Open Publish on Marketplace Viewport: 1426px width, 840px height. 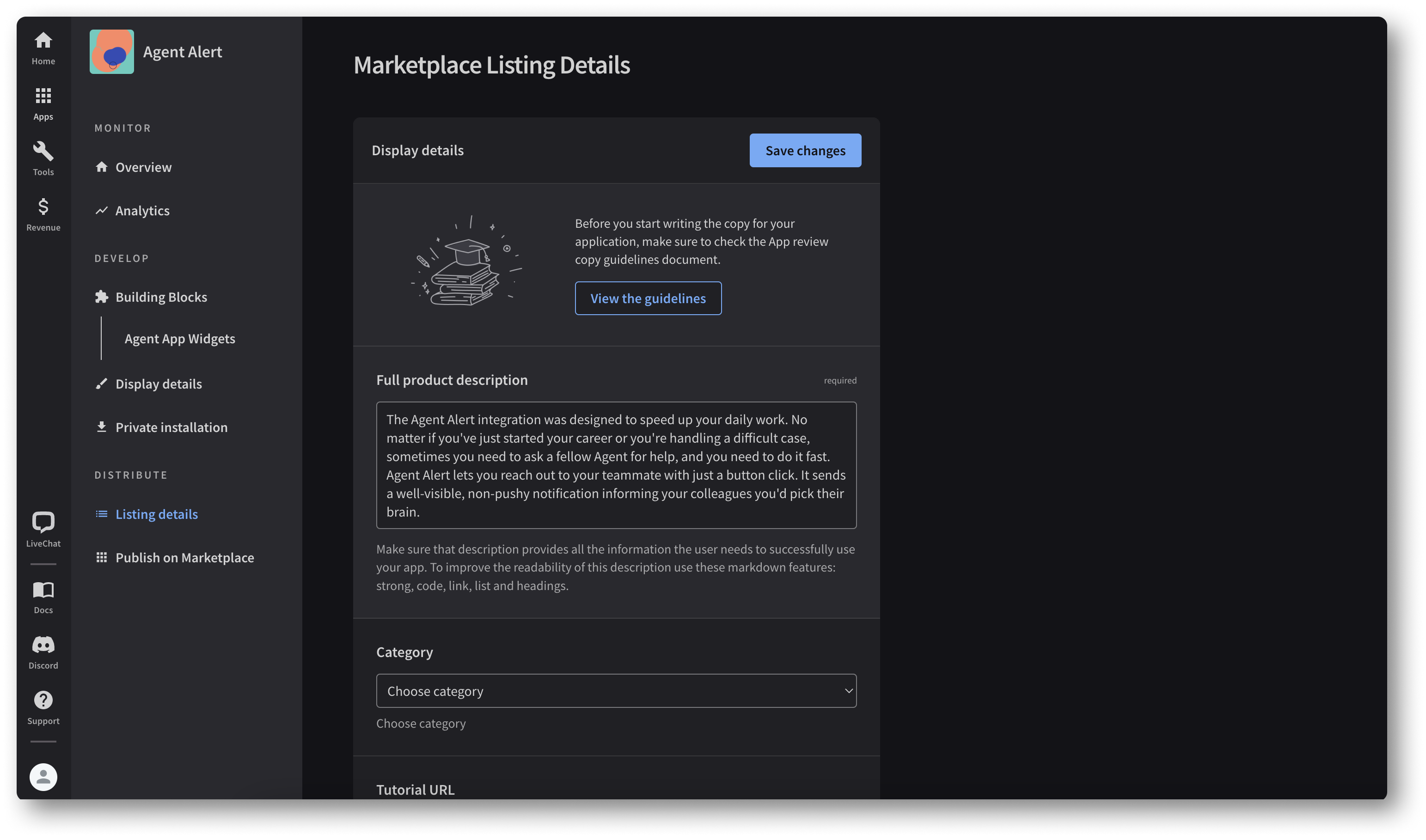[x=184, y=557]
